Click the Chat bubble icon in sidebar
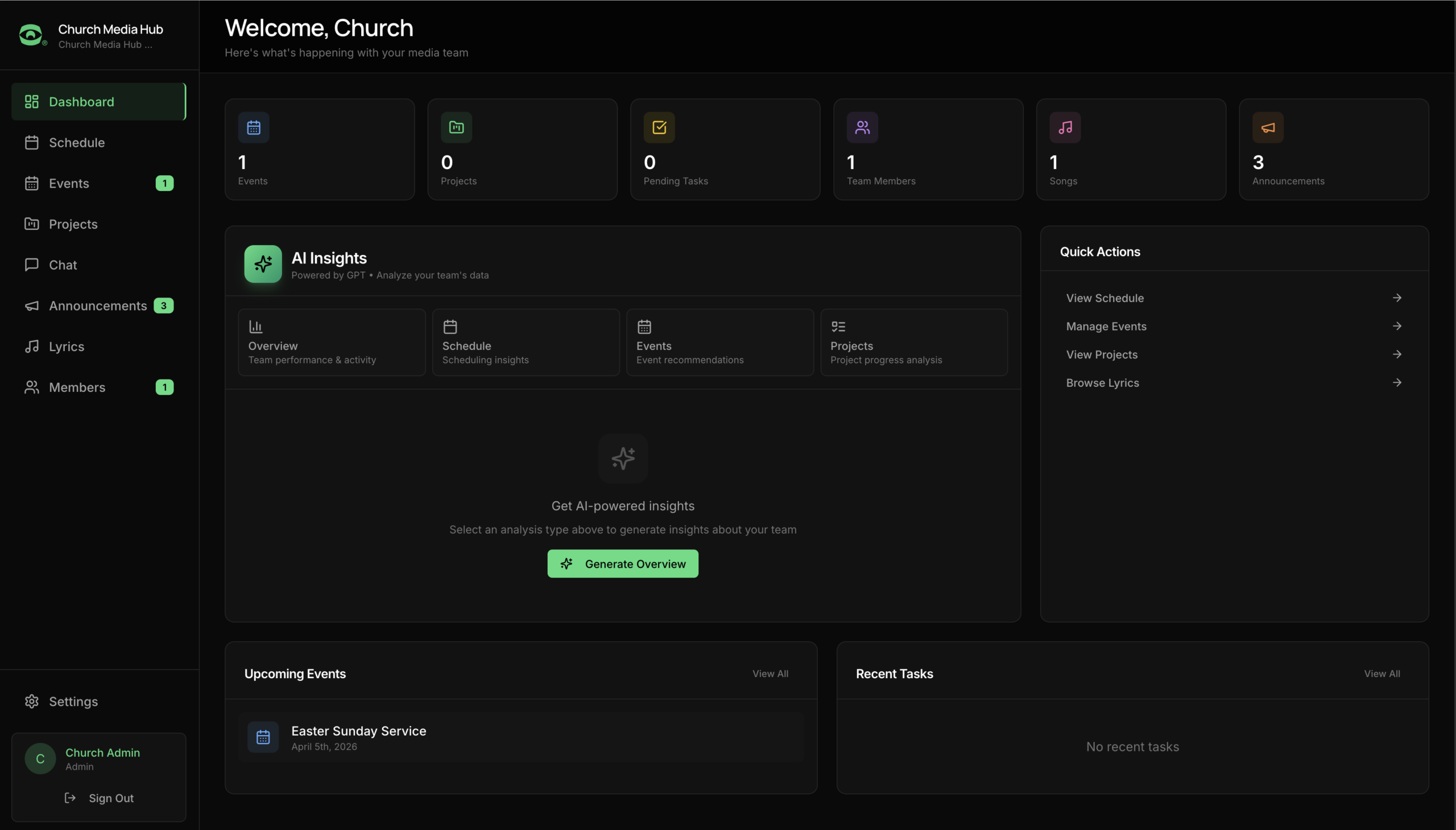This screenshot has height=830, width=1456. coord(32,265)
